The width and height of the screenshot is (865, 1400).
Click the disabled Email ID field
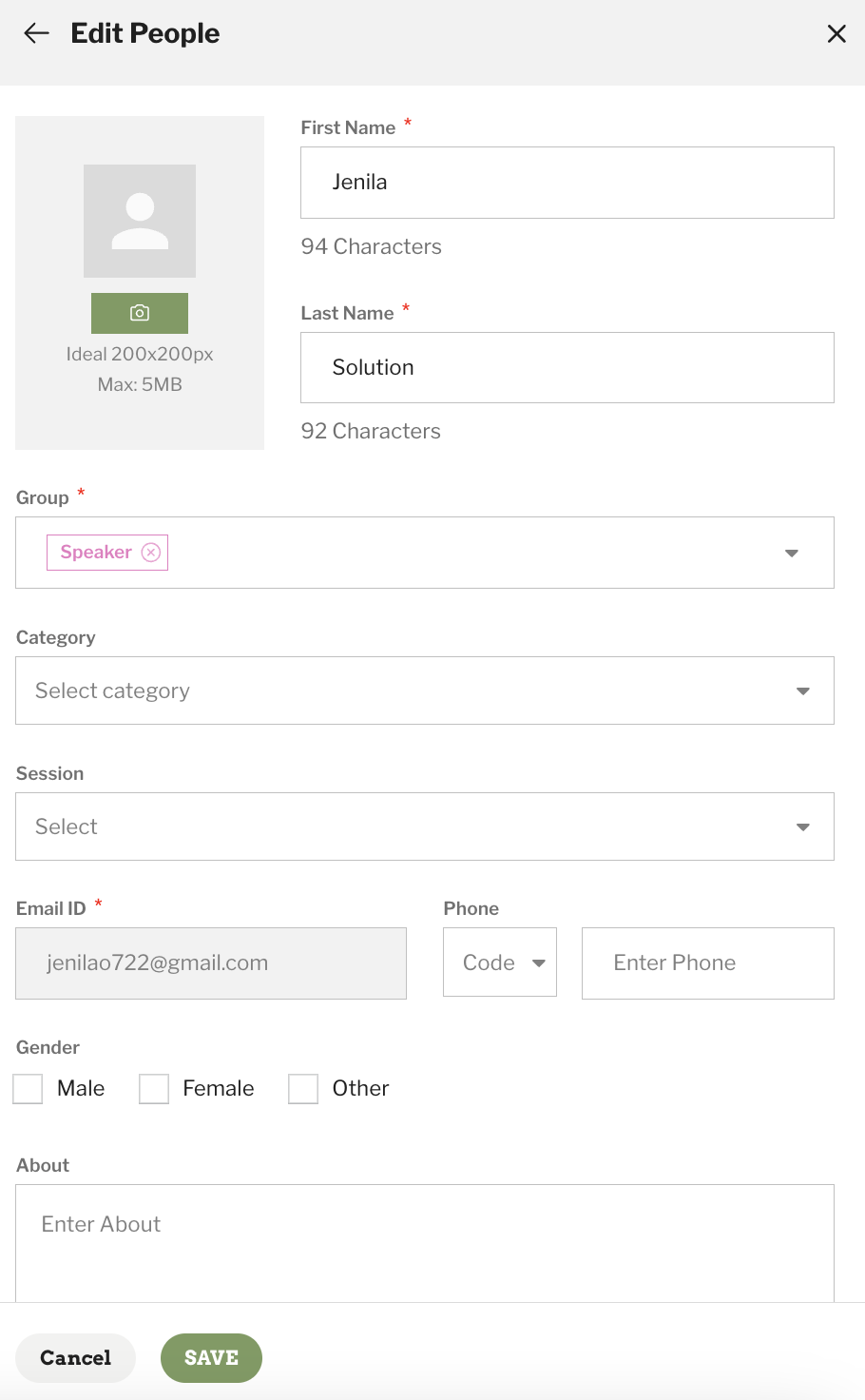click(x=211, y=963)
